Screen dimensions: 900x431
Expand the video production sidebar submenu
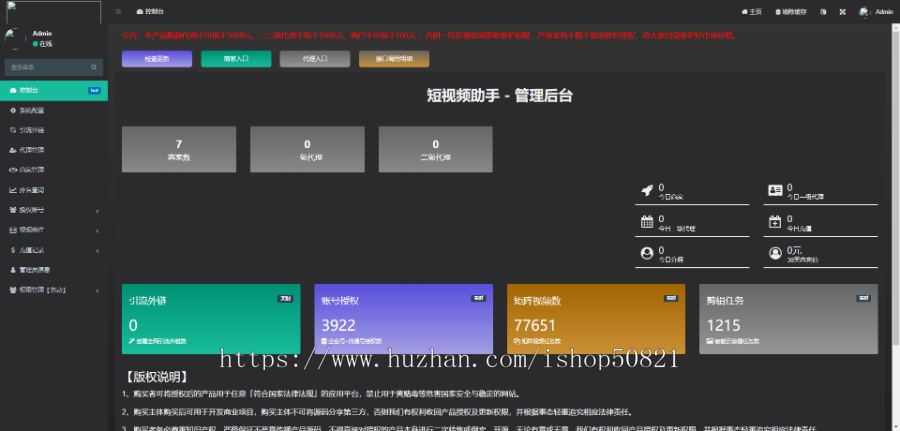tap(54, 230)
